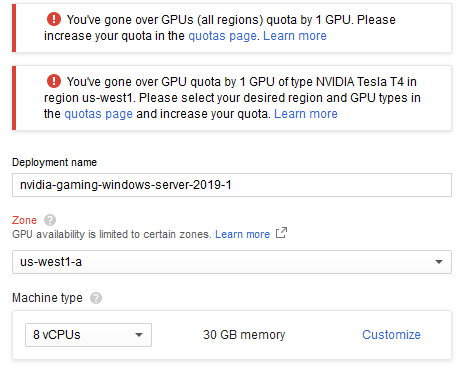Image resolution: width=462 pixels, height=371 pixels.
Task: Open the us-west1-a zone dropdown
Action: [x=232, y=262]
